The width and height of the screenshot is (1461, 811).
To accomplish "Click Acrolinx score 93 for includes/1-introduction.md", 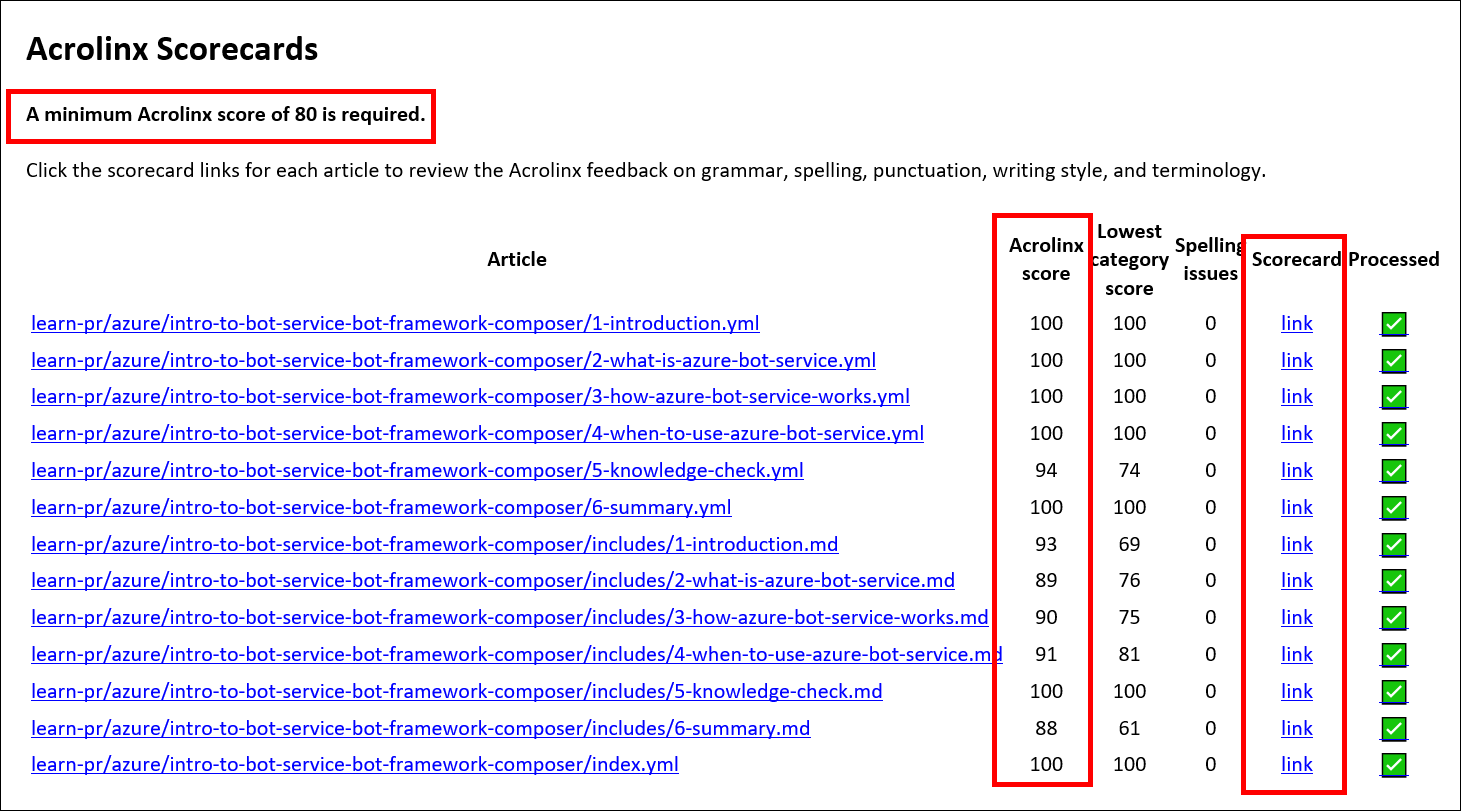I will click(1046, 544).
